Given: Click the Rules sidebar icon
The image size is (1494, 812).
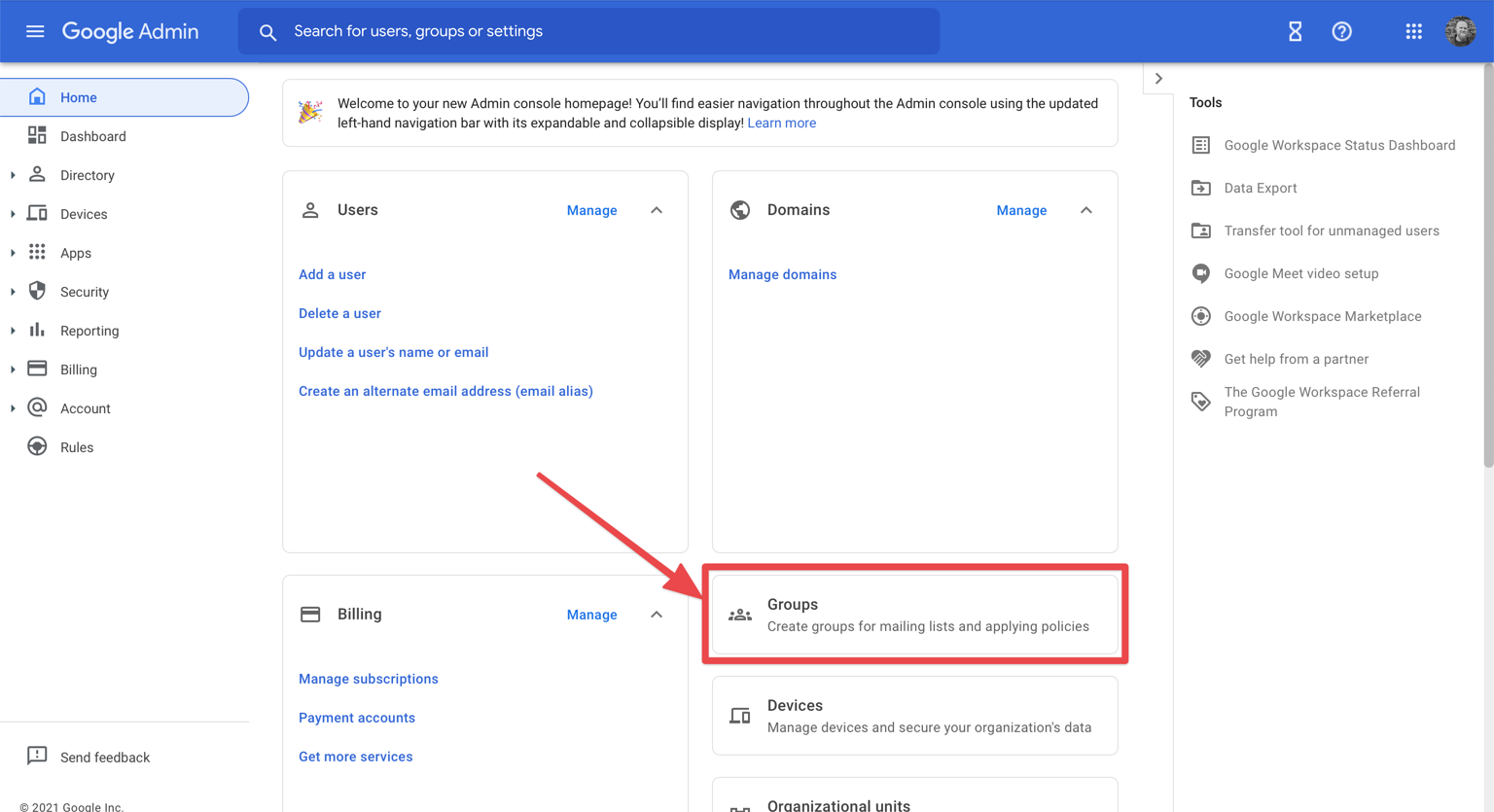Looking at the screenshot, I should pyautogui.click(x=37, y=446).
